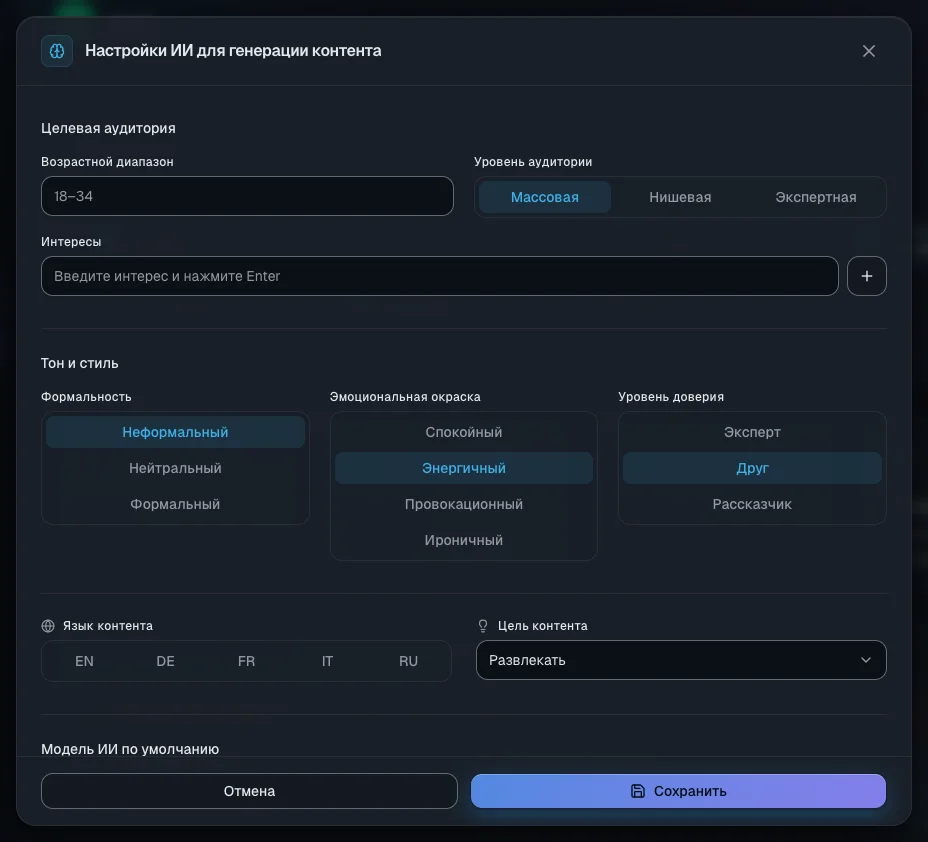
Task: Click the plus button to add interest
Action: coord(866,276)
